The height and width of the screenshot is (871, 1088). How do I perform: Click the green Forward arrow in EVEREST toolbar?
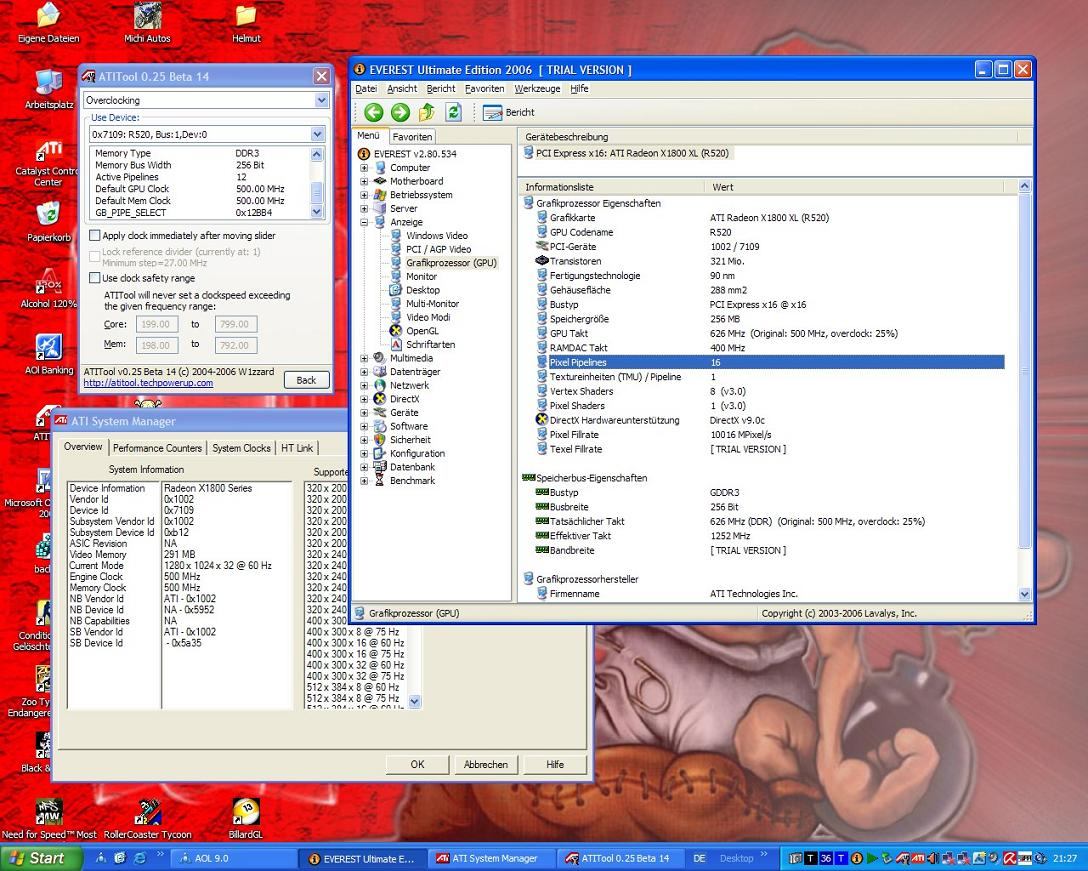pyautogui.click(x=400, y=112)
